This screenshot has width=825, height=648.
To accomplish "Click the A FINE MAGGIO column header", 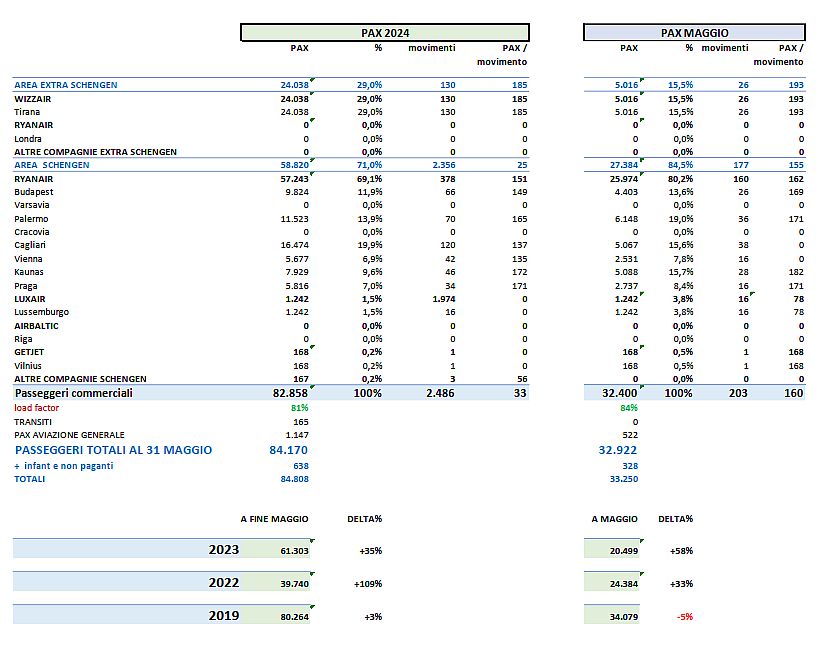I will 275,519.
